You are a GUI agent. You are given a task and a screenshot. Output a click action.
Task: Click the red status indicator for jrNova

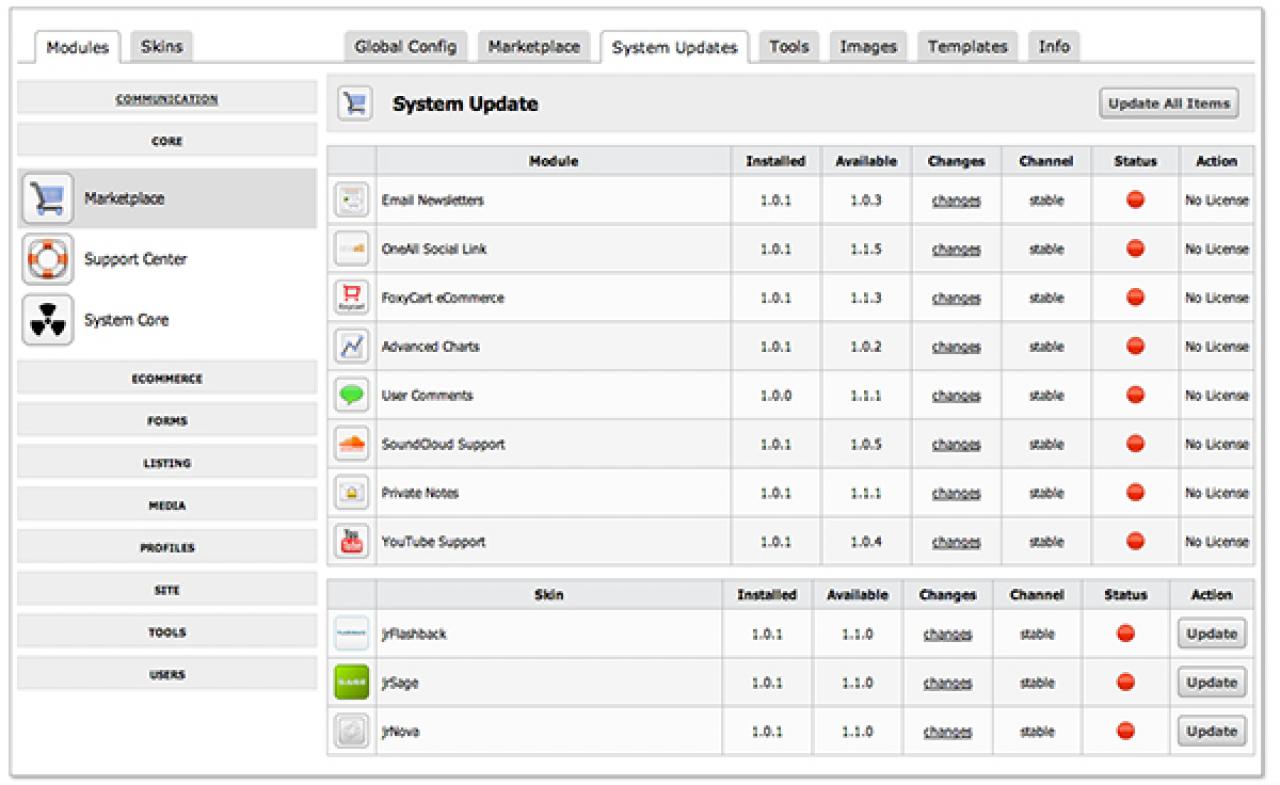coord(1125,732)
